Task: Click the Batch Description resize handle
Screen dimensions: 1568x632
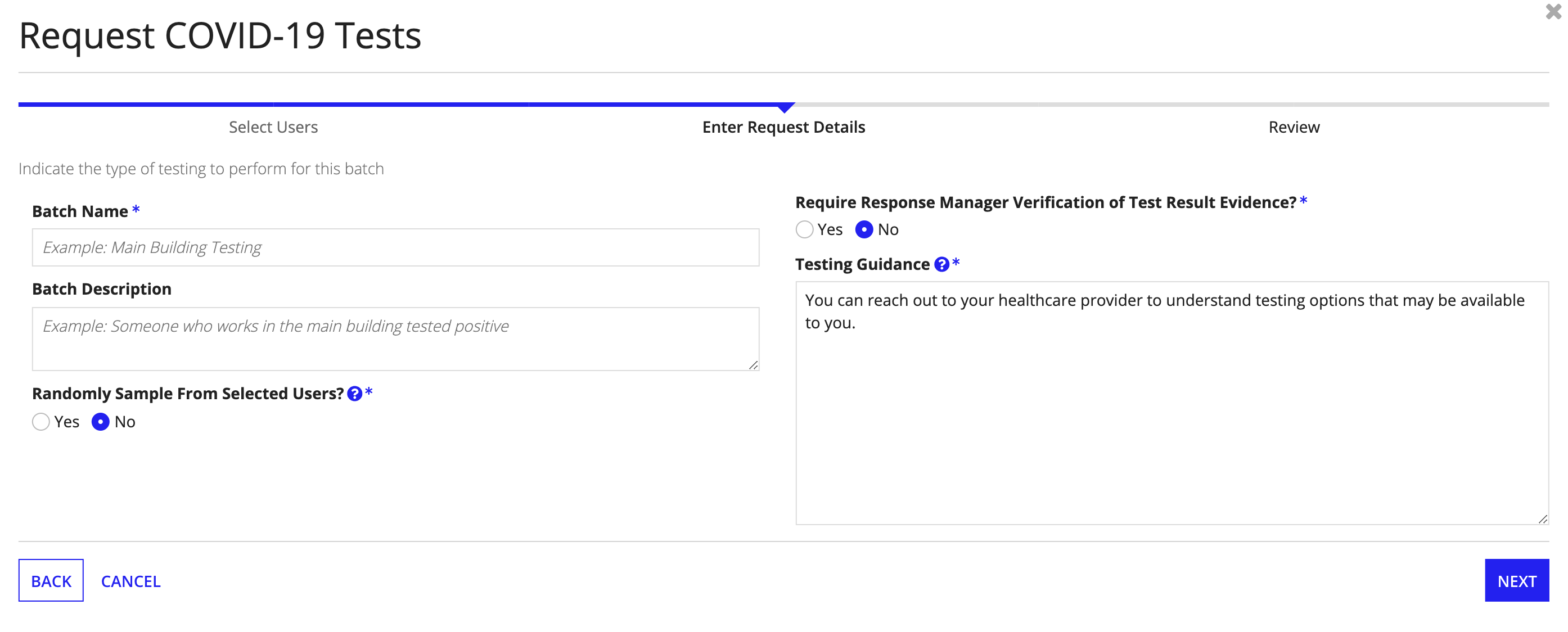Action: click(x=754, y=365)
